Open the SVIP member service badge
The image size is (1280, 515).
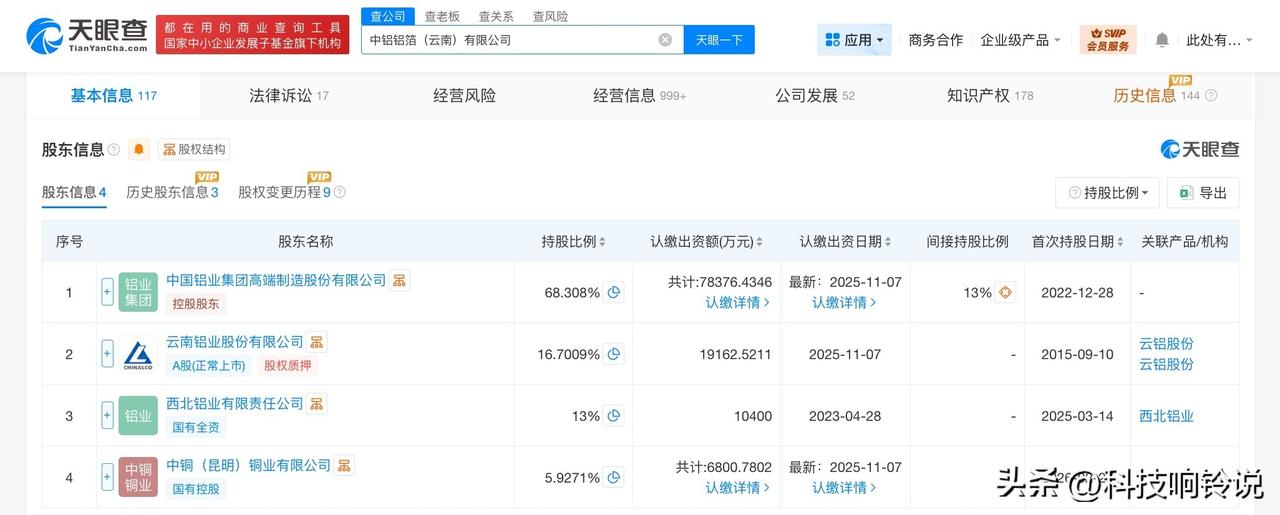point(1108,40)
